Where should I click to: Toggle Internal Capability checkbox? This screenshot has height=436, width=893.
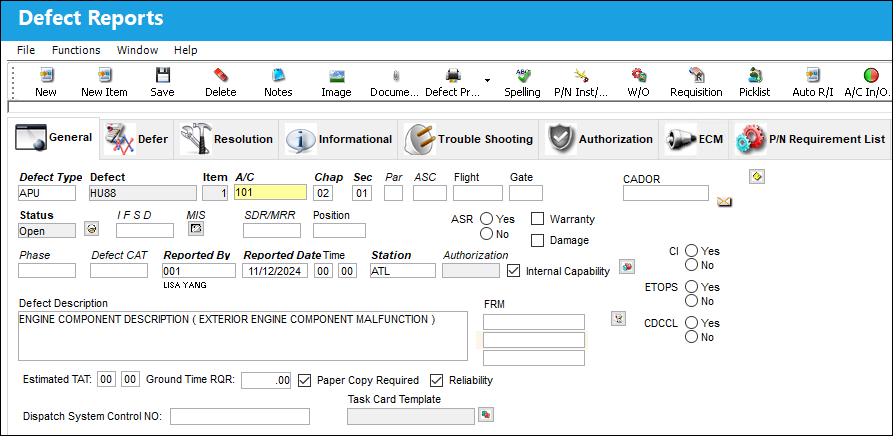[514, 271]
